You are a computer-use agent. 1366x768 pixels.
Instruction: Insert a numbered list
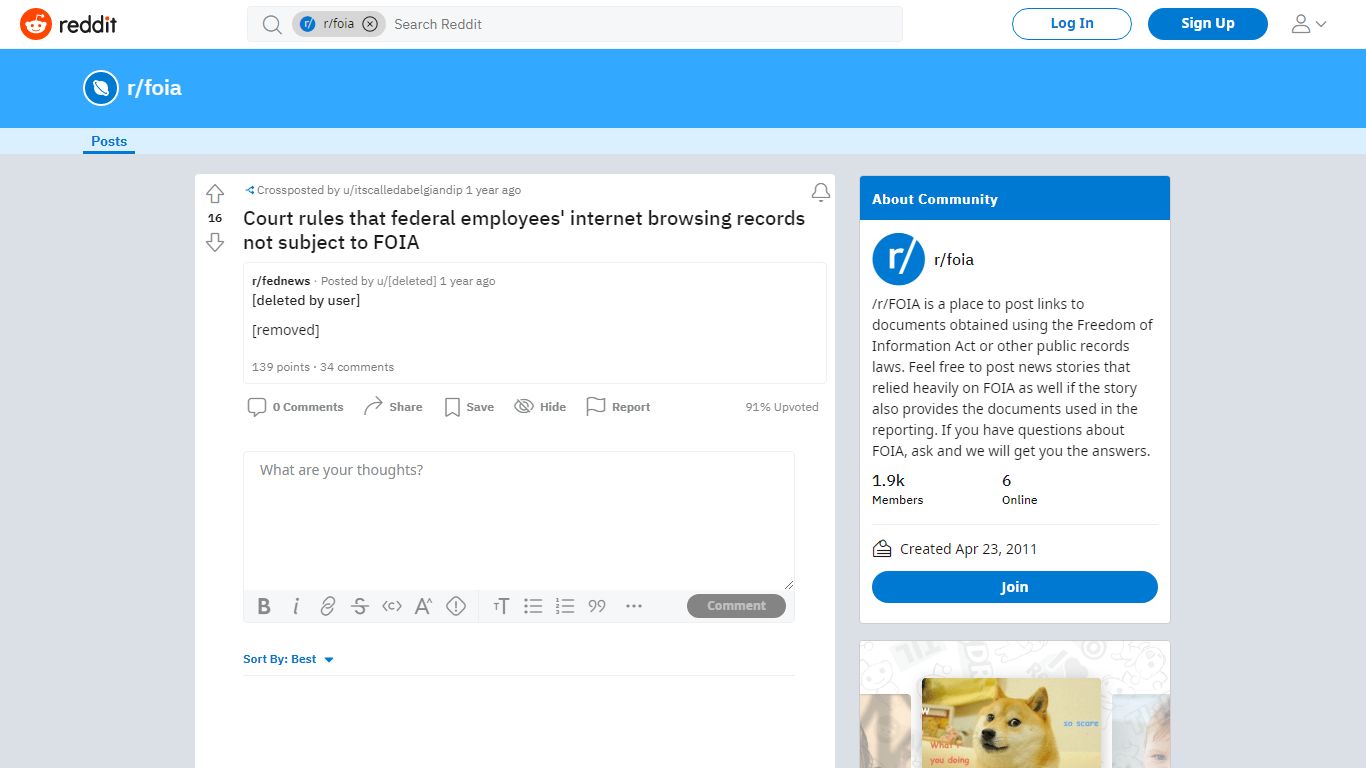(566, 606)
